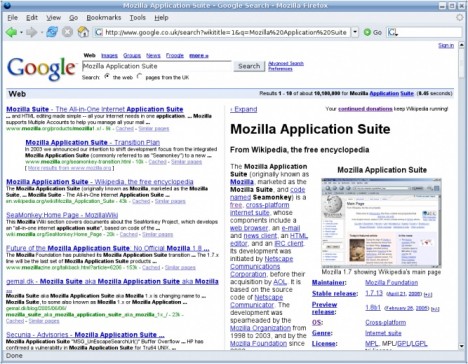The height and width of the screenshot is (364, 468).
Task: Open 'Secunia - Advisories' search result
Action: click(85, 334)
